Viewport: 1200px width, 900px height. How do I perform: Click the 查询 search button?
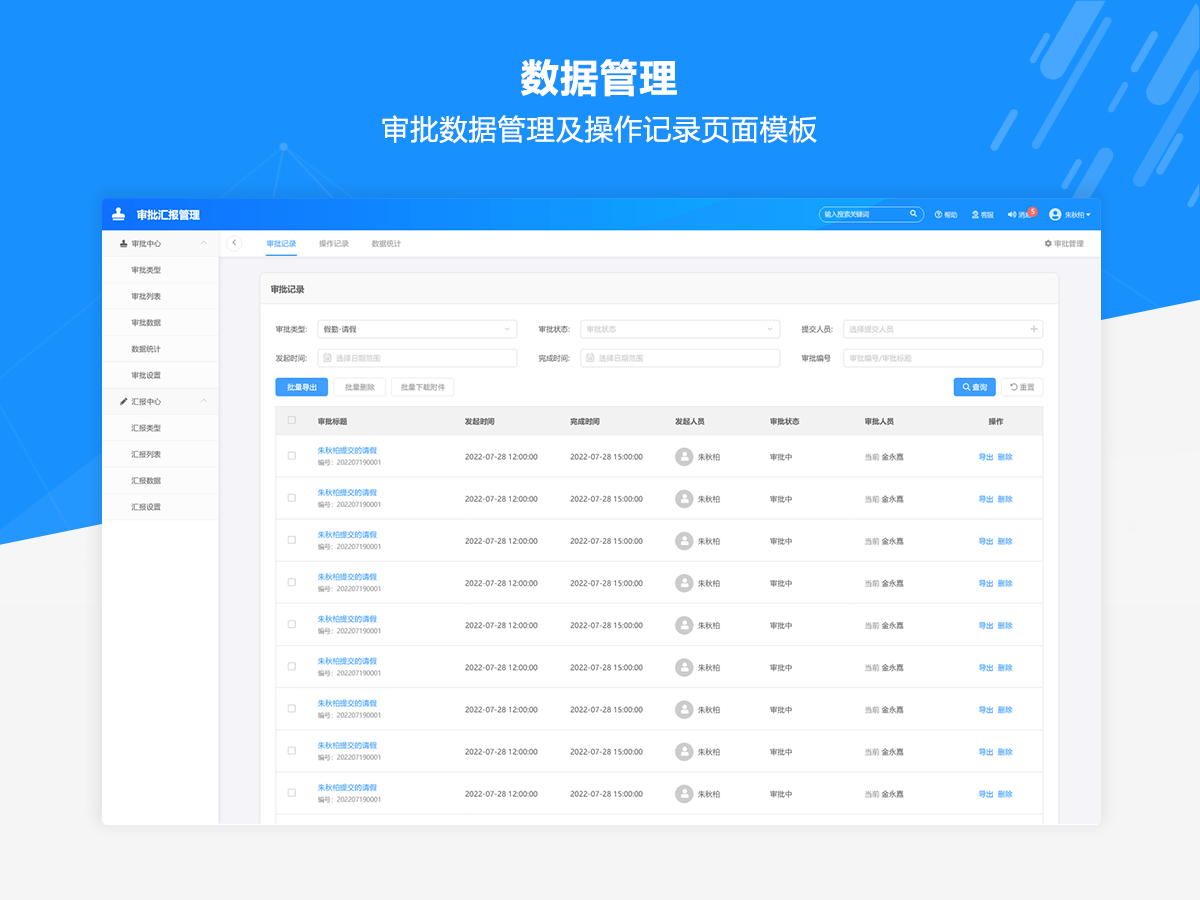pyautogui.click(x=974, y=387)
